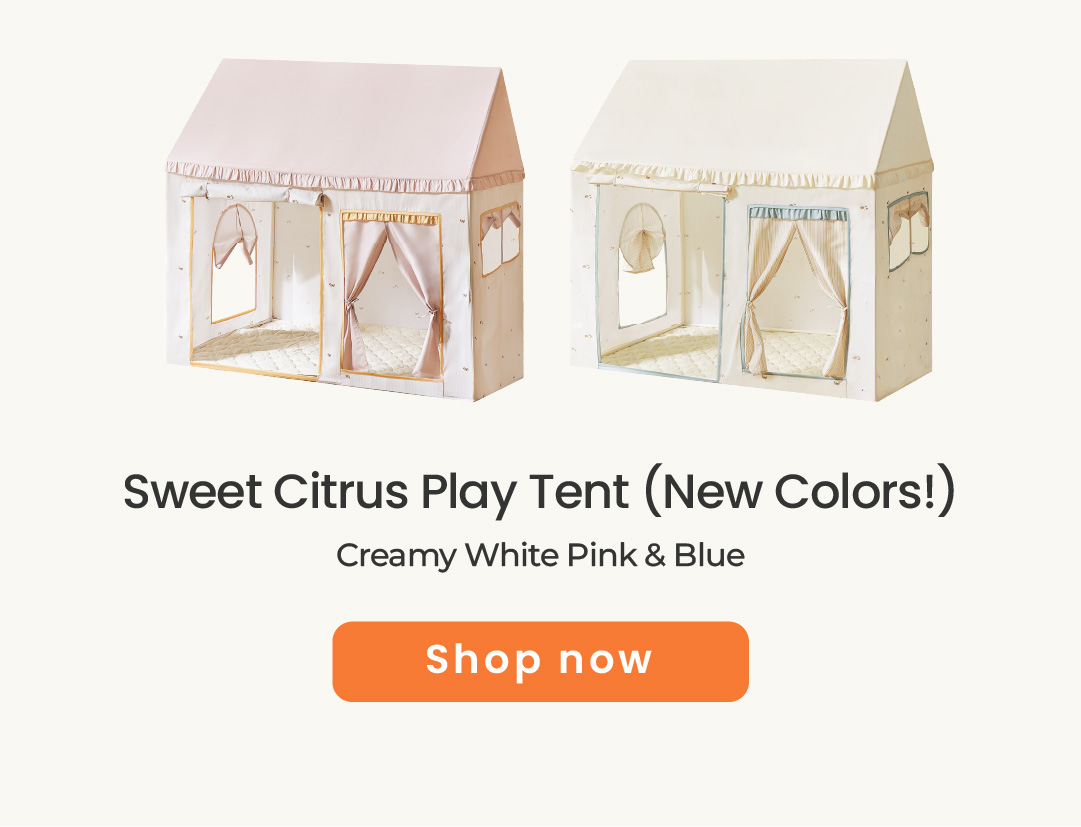Click the side window on the pink tent

(x=501, y=238)
